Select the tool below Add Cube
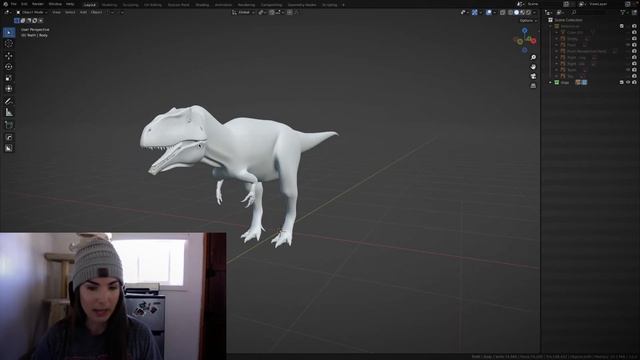 pos(9,137)
